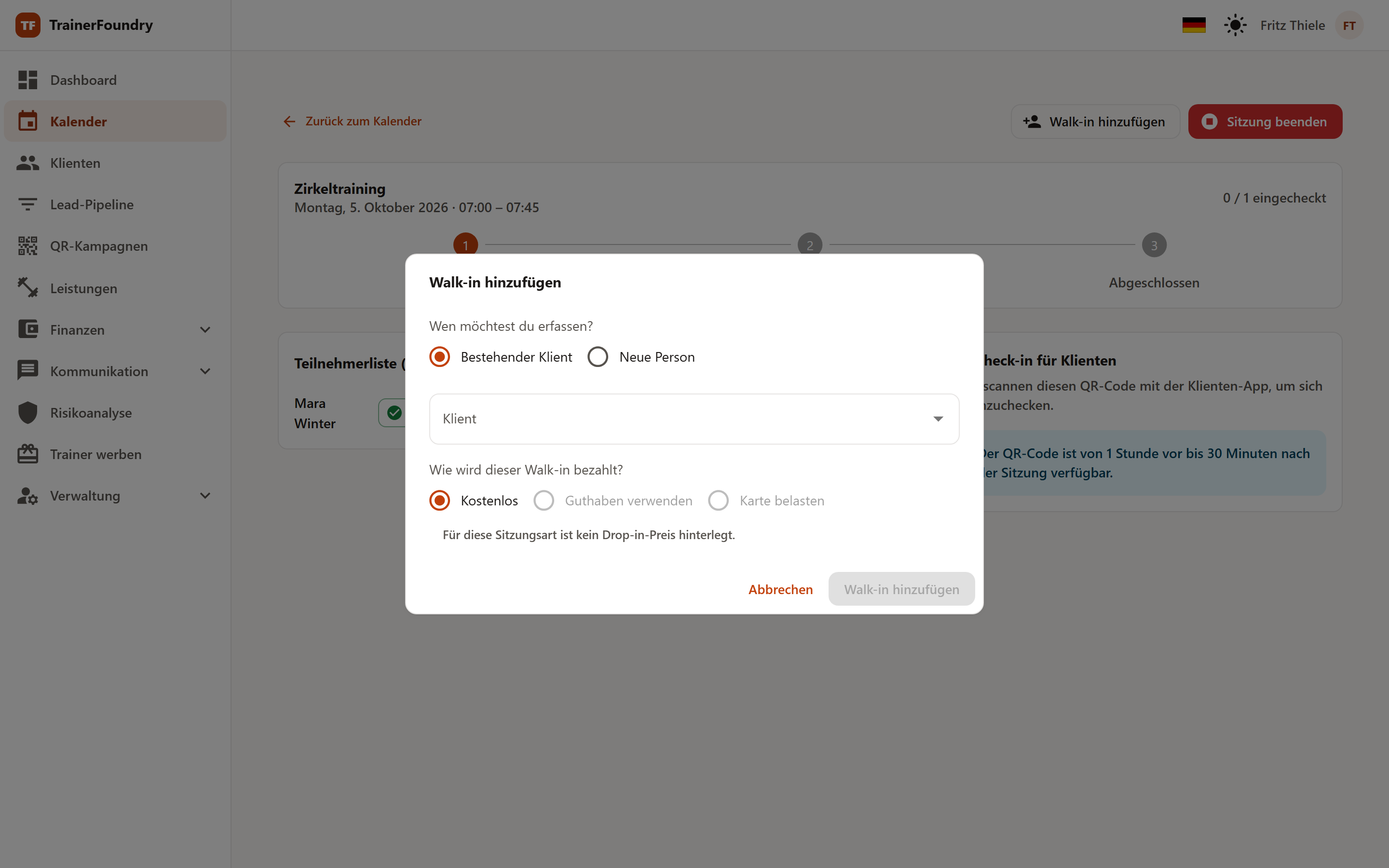Viewport: 1389px width, 868px height.
Task: Select the Kostenlos payment option
Action: [x=440, y=501]
